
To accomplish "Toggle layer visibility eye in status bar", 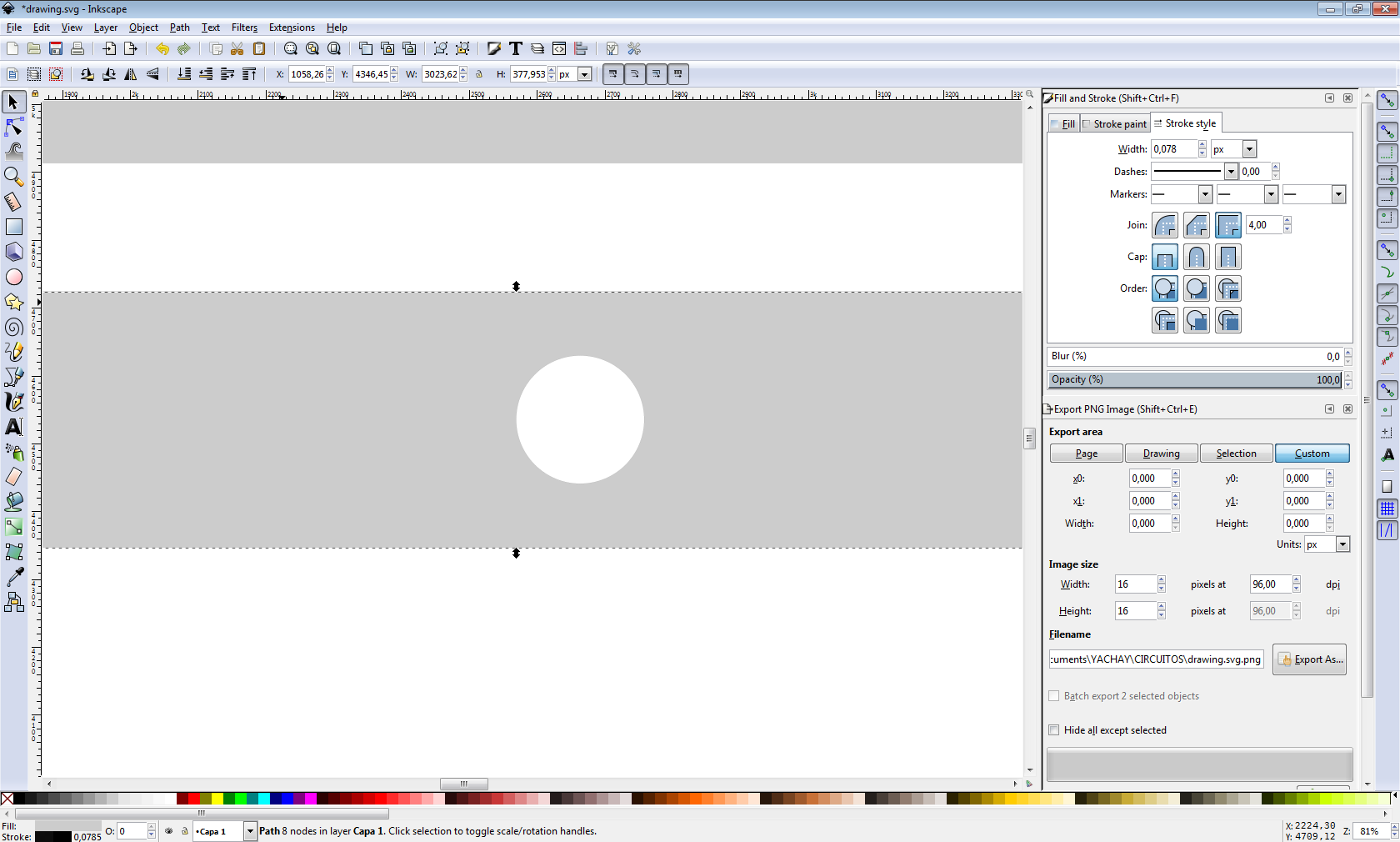I will pos(169,831).
